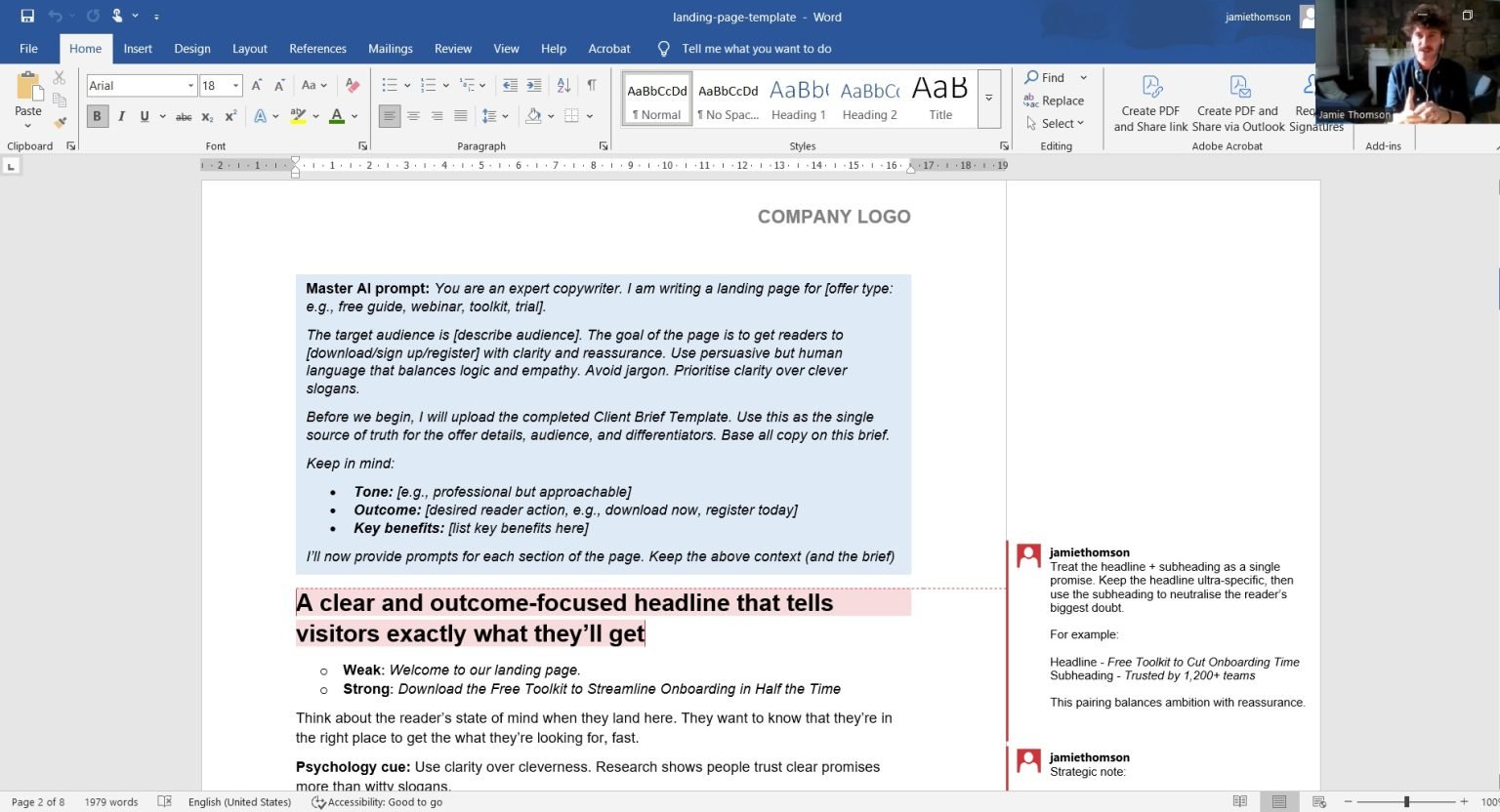Click the Format Painter brush icon

coord(60,122)
